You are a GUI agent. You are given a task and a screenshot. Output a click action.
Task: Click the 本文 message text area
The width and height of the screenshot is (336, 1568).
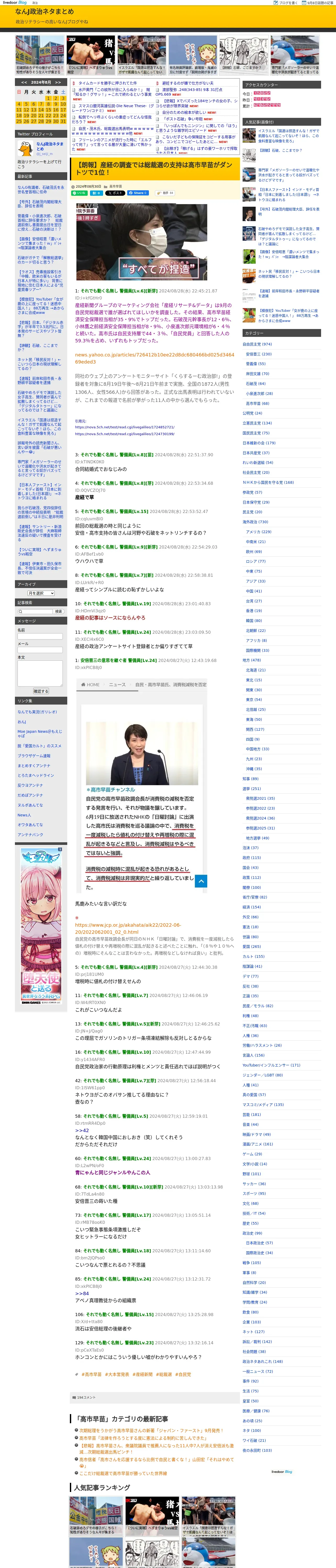click(x=40, y=673)
